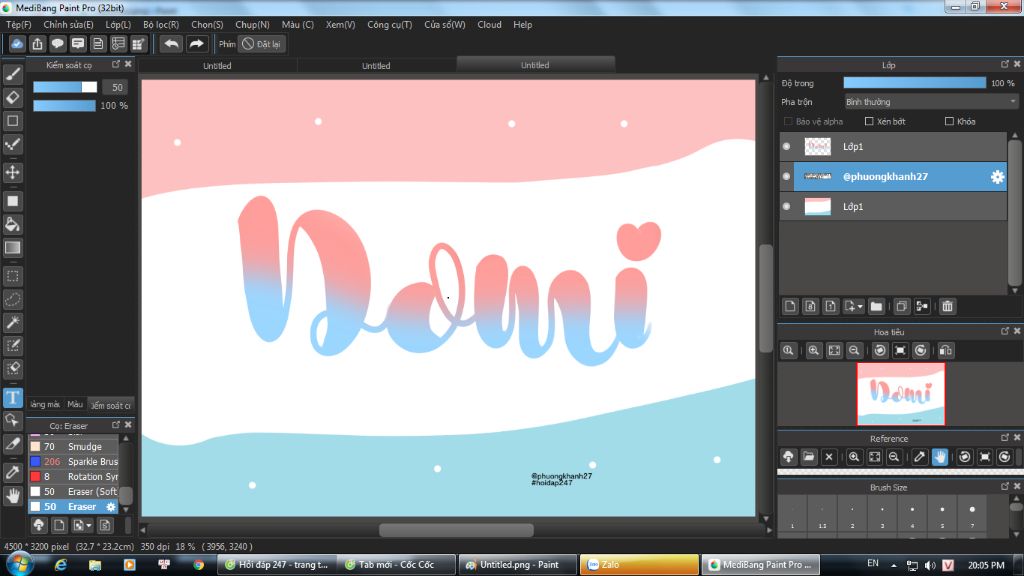Open settings gear for the Eraser brush
This screenshot has height=576, width=1024.
point(111,507)
